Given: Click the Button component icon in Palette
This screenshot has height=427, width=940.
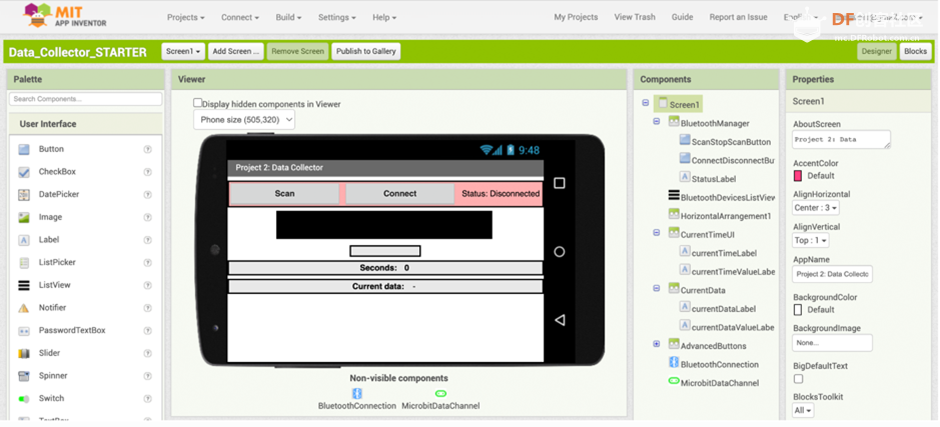Looking at the screenshot, I should point(24,149).
